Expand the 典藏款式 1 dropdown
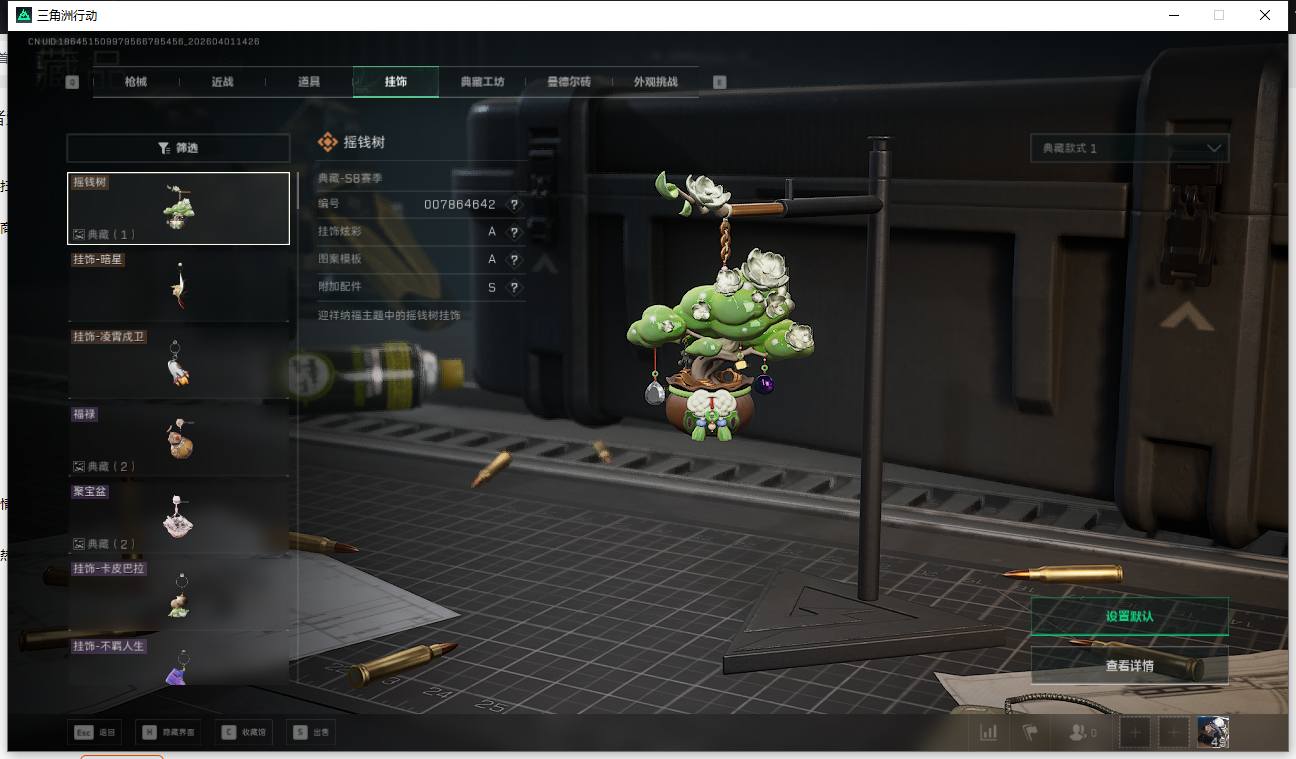This screenshot has width=1296, height=759. [x=1129, y=148]
